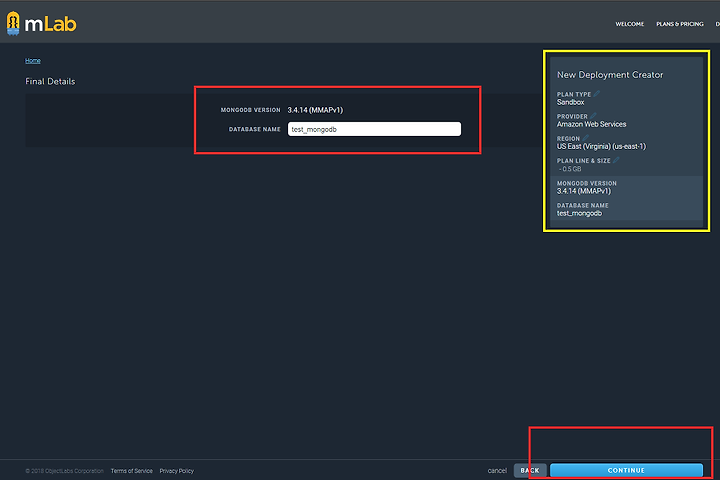The image size is (720, 480).
Task: Edit the Plan Line & Size pencil icon
Action: click(616, 160)
